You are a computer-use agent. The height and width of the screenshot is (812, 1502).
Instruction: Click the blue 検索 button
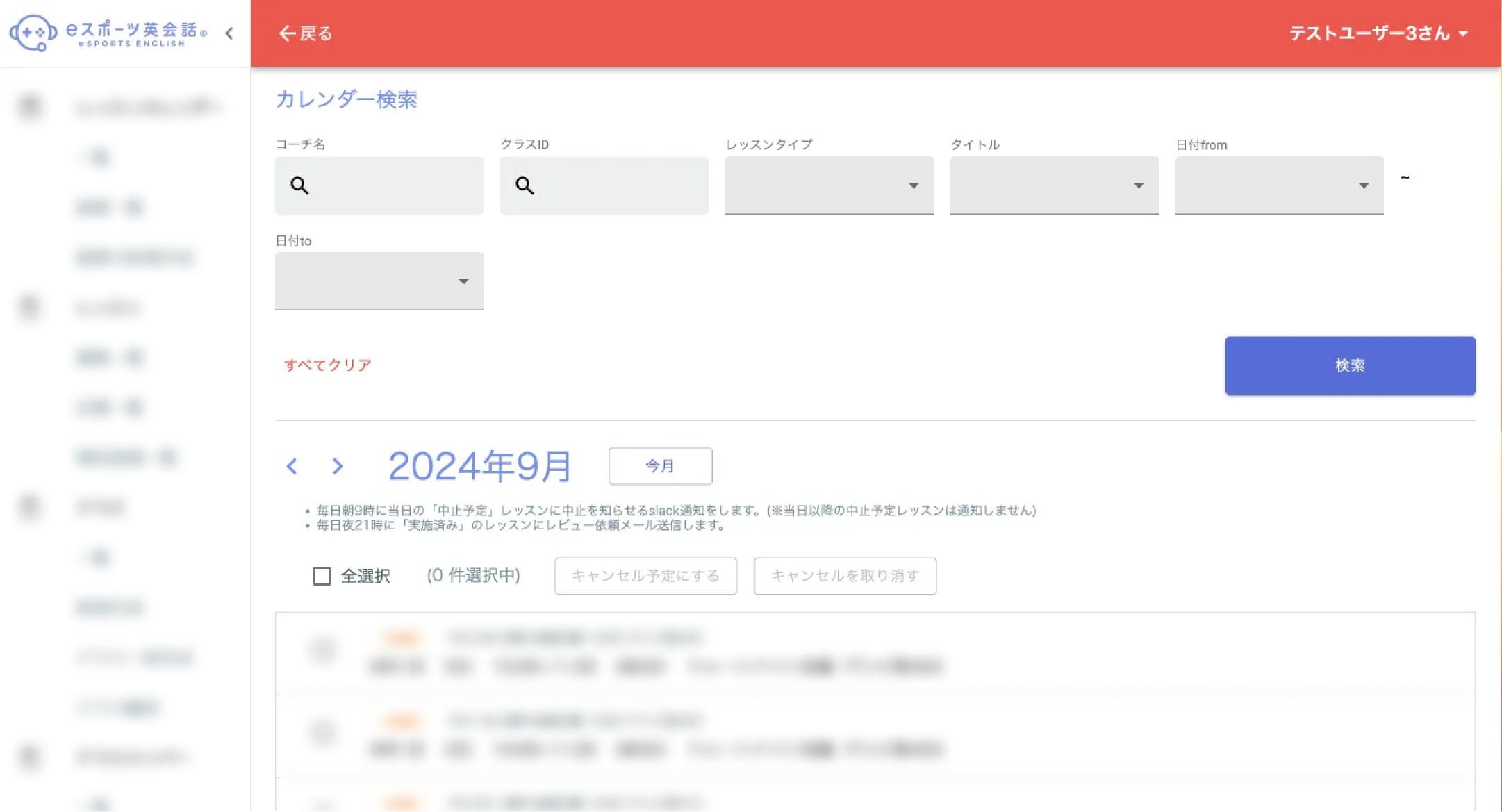(x=1351, y=366)
